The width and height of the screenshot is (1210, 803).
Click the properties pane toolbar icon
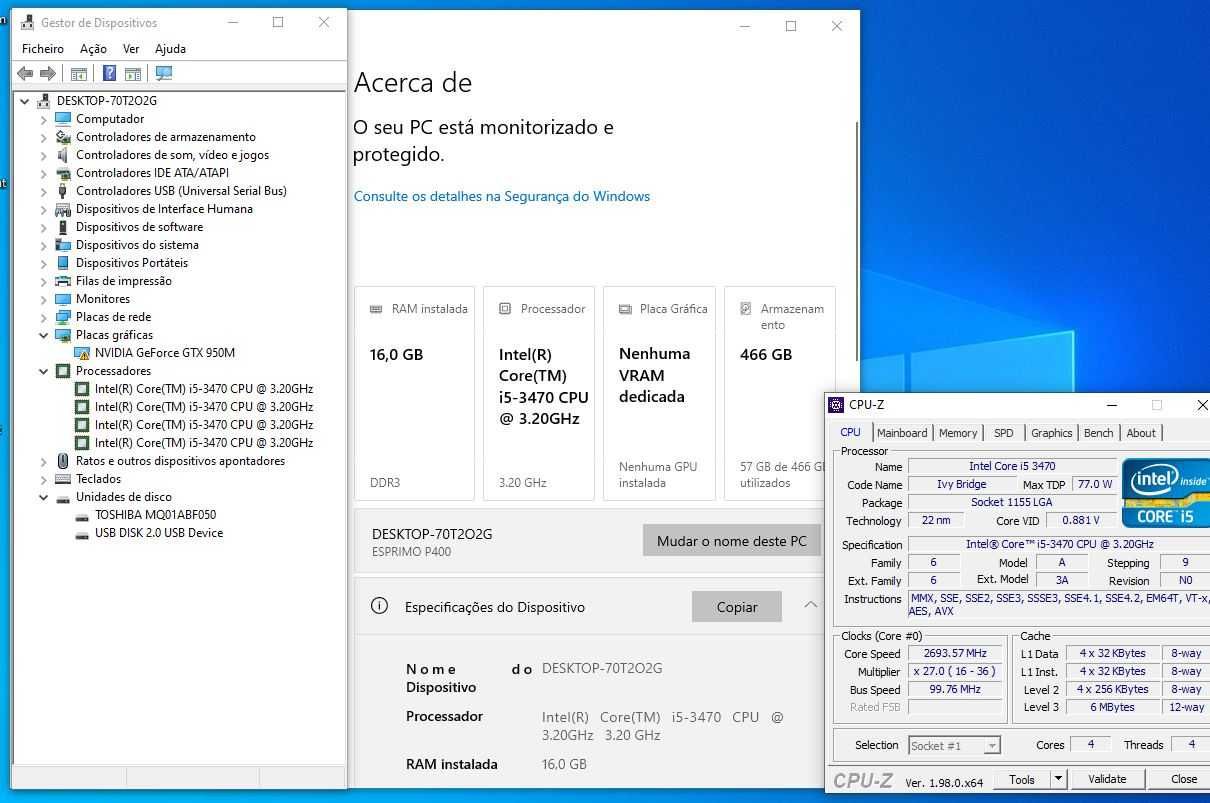pyautogui.click(x=133, y=73)
